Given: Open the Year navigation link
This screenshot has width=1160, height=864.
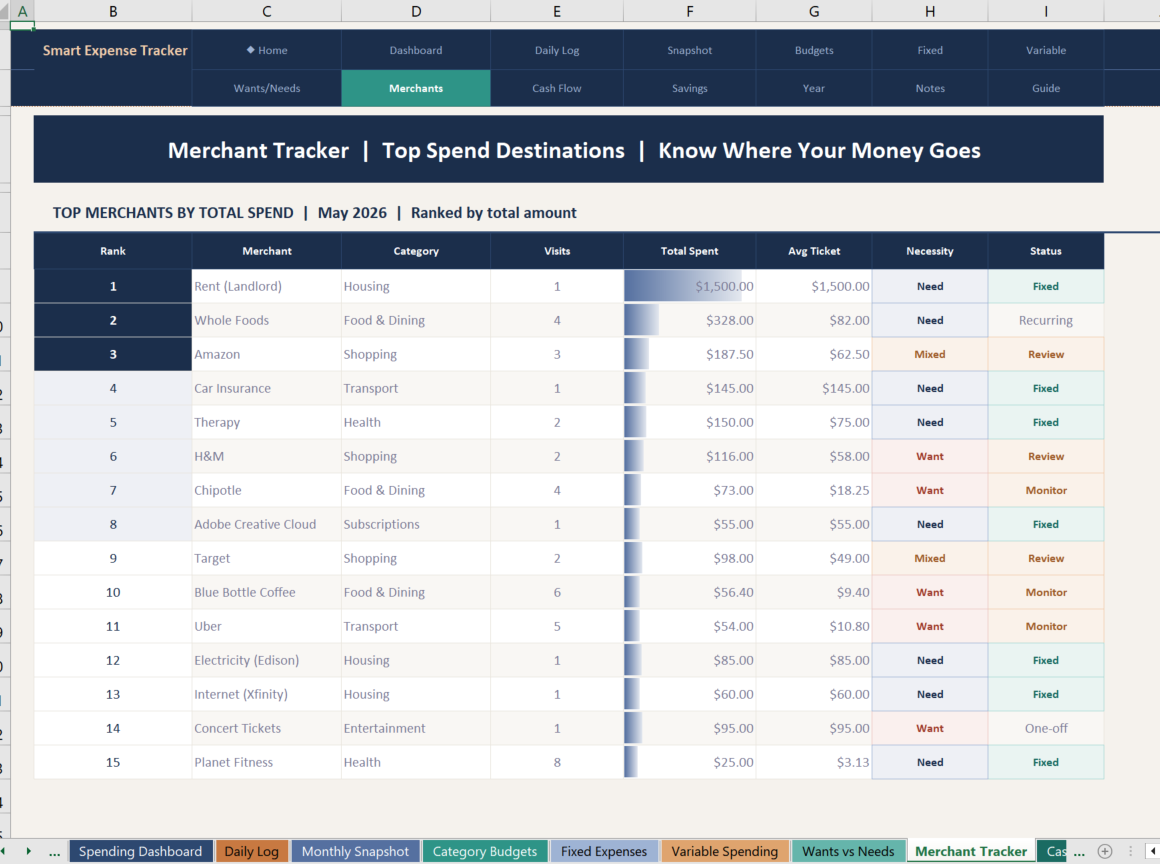Looking at the screenshot, I should point(814,88).
